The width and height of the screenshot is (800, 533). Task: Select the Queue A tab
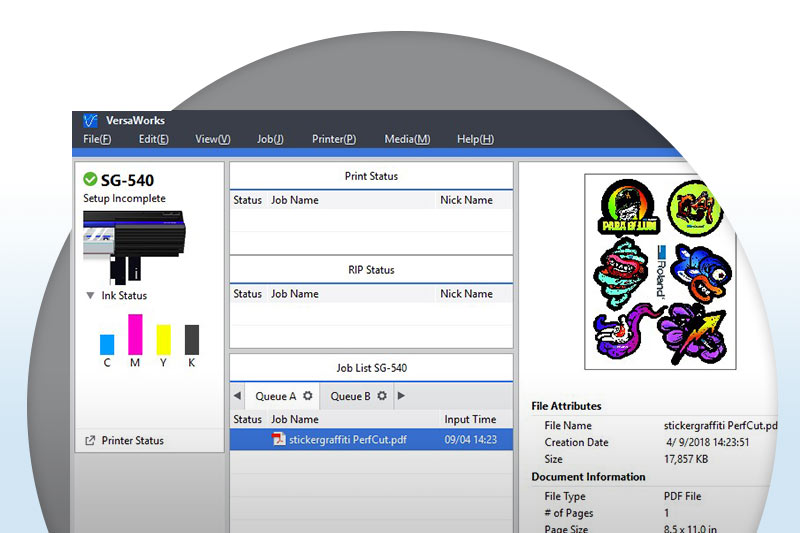[x=276, y=396]
